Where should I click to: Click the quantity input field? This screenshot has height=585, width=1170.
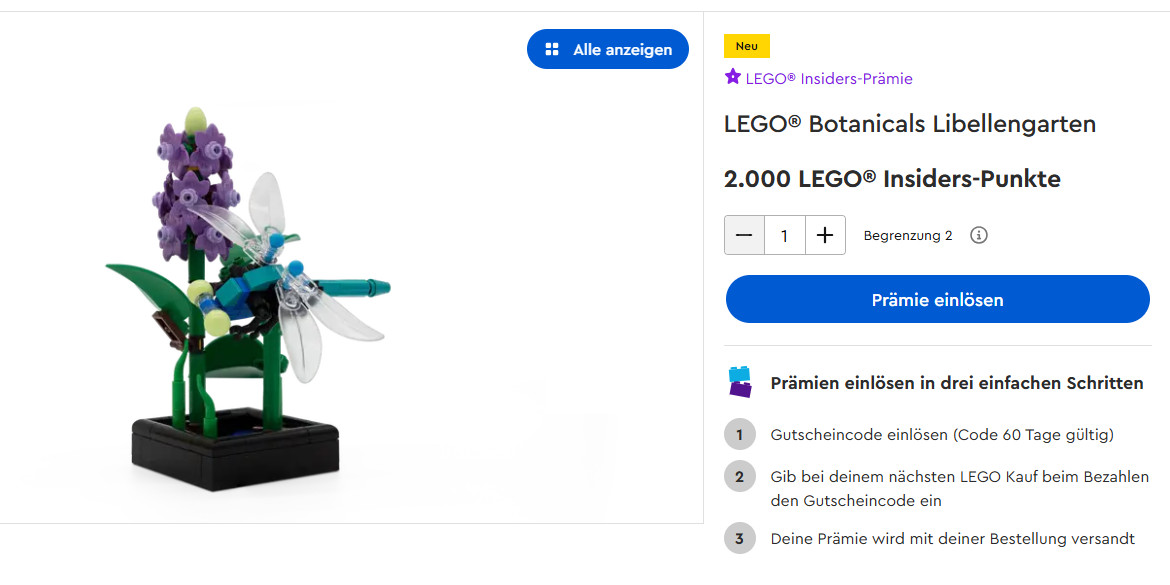(x=784, y=235)
